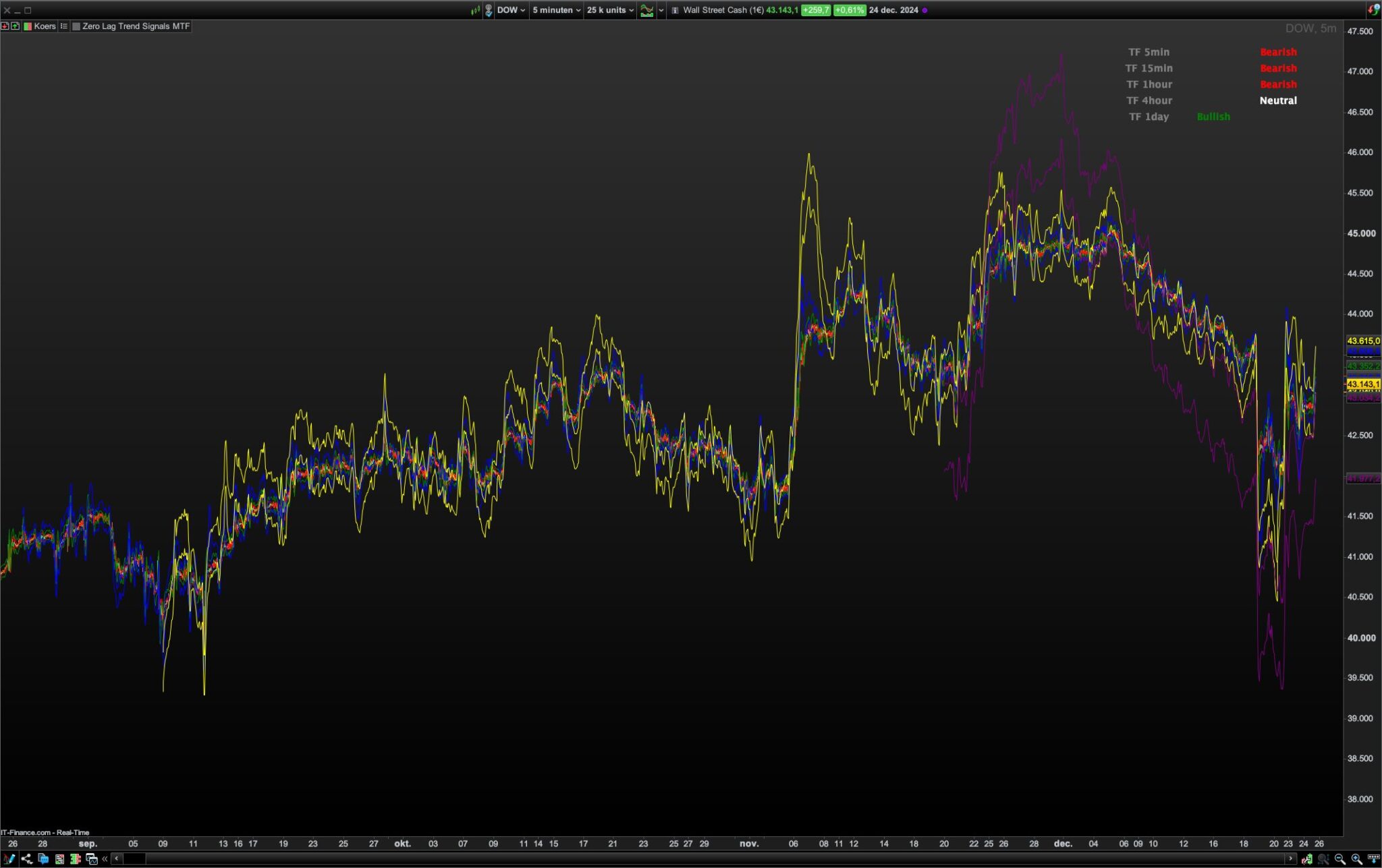Viewport: 1382px width, 868px height.
Task: Toggle the Koers price color box
Action: pos(28,26)
